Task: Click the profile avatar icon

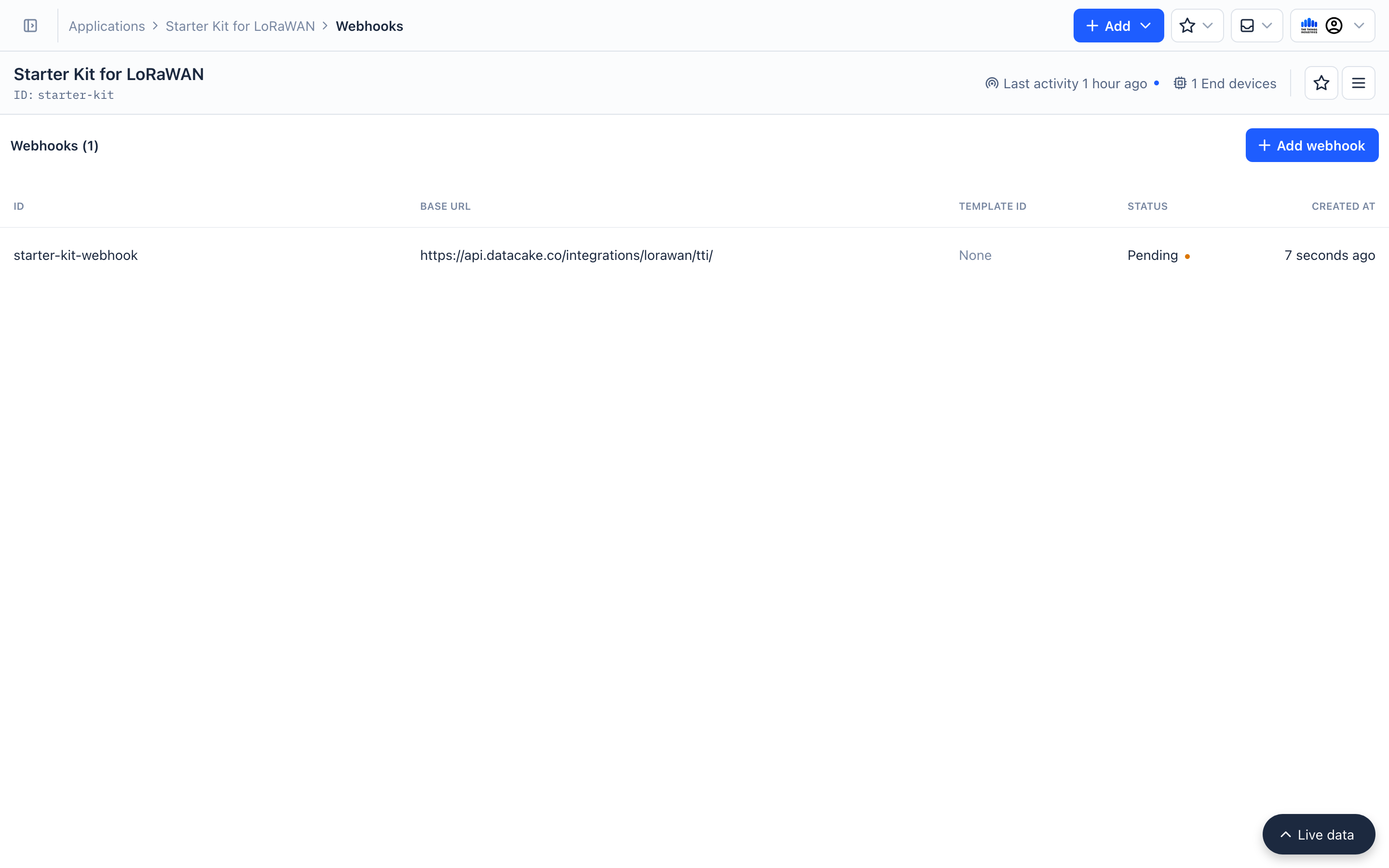Action: (x=1335, y=25)
